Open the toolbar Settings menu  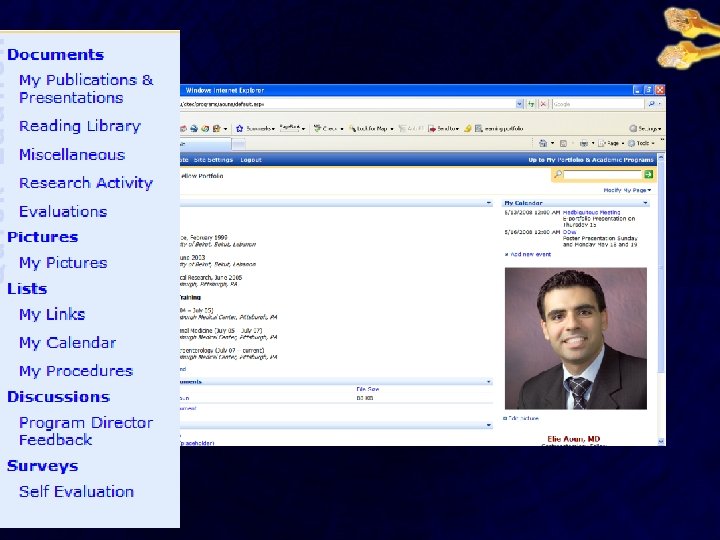coord(645,129)
